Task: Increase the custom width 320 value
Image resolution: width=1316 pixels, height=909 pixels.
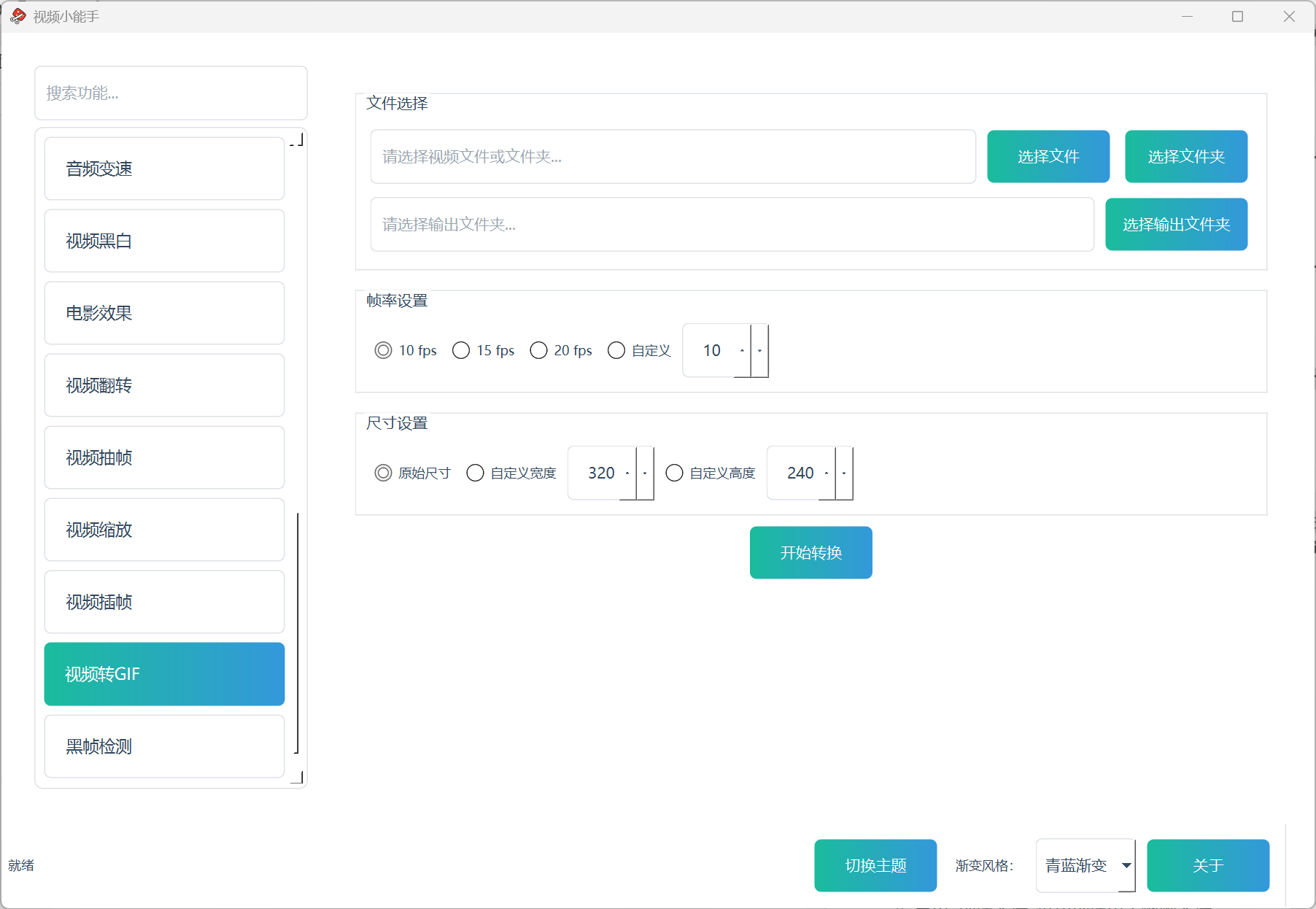Action: tap(627, 473)
